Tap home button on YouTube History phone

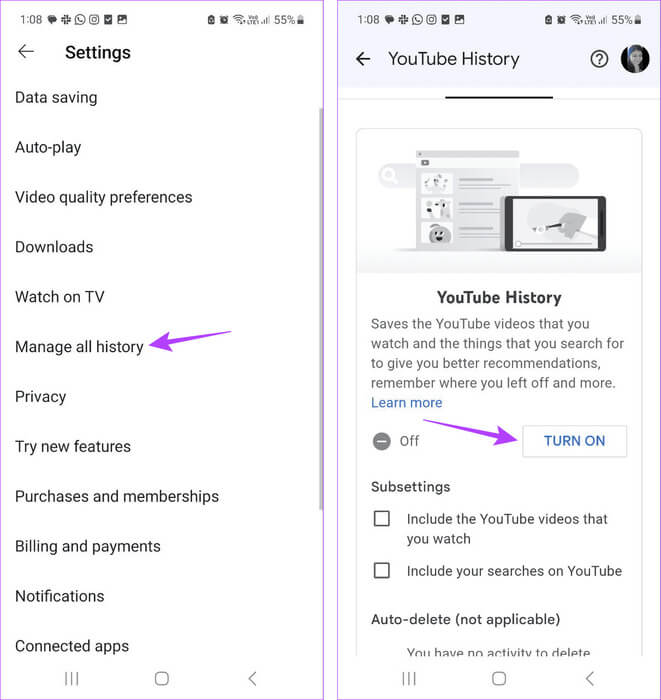(499, 679)
